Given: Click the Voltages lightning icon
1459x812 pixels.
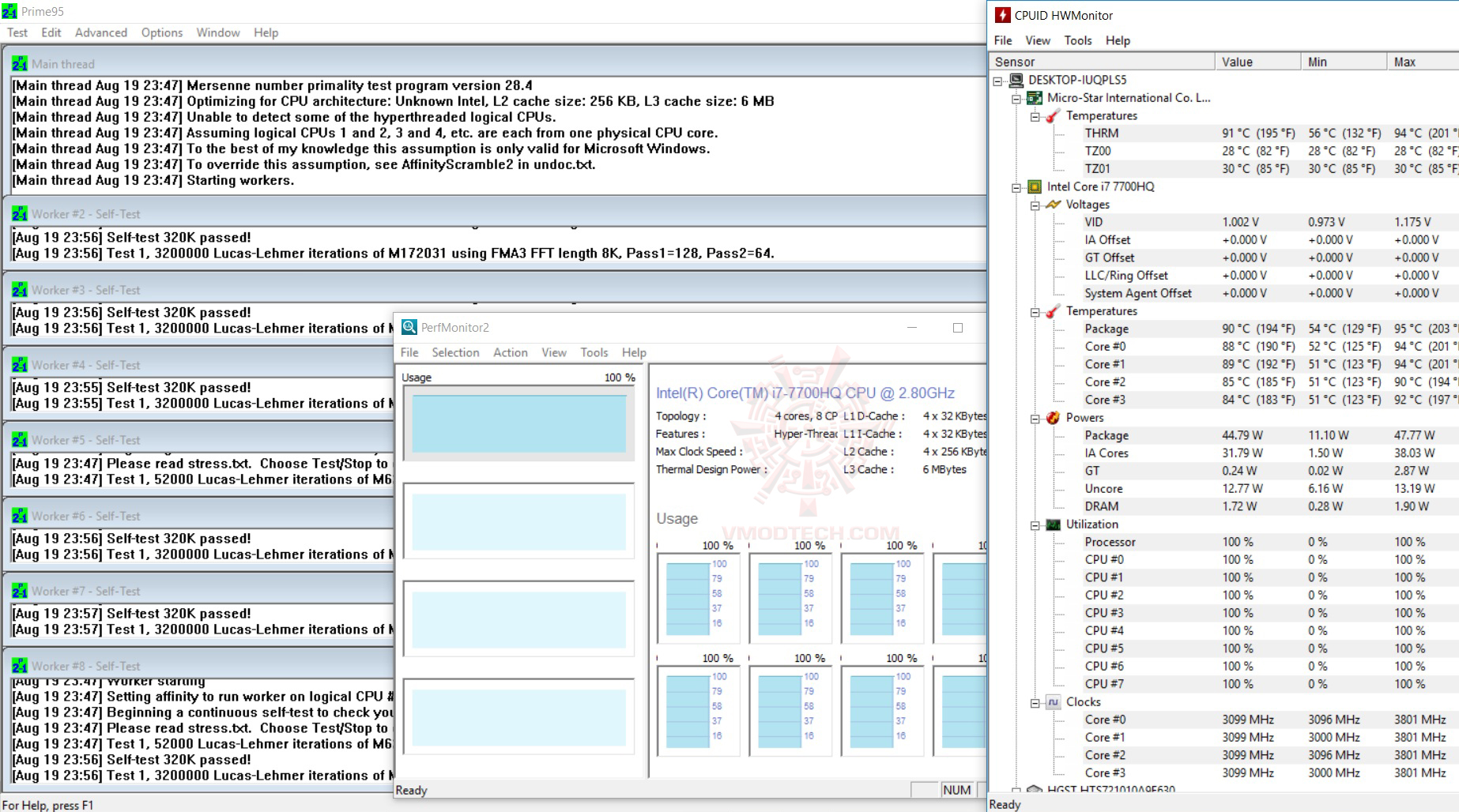Looking at the screenshot, I should pyautogui.click(x=1053, y=205).
